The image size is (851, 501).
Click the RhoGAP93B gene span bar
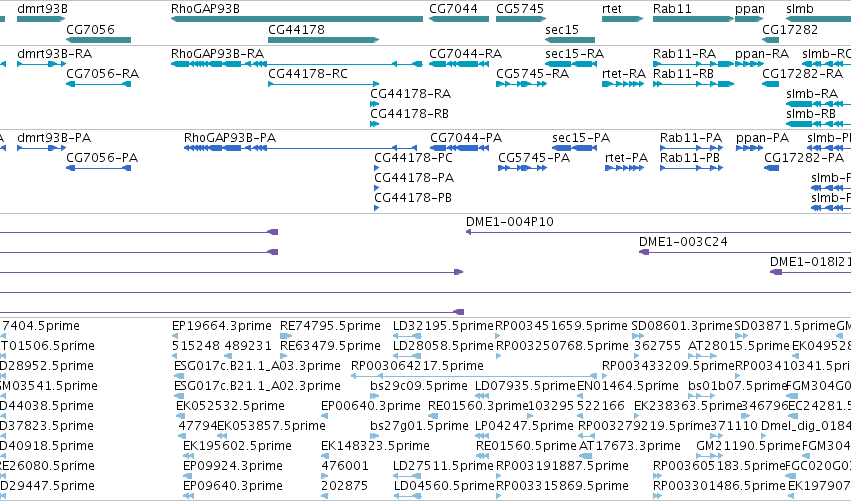click(x=297, y=19)
